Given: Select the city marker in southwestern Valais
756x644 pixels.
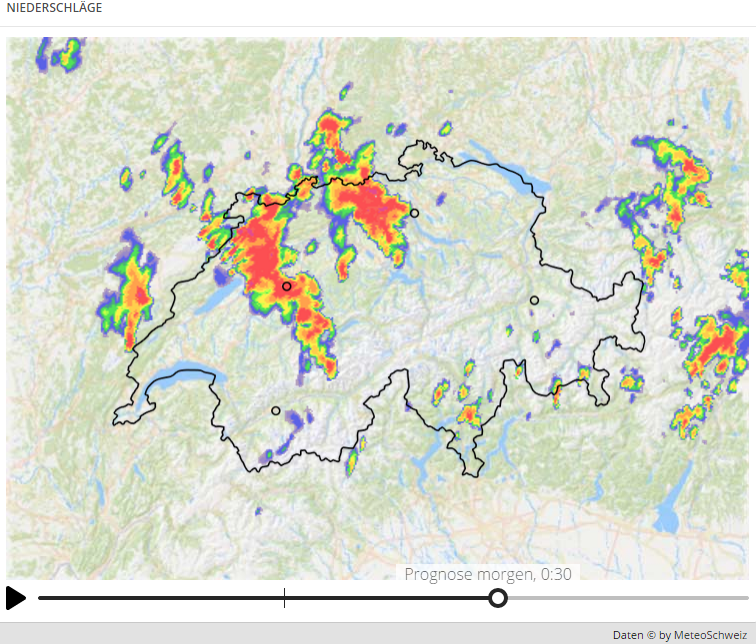Looking at the screenshot, I should pos(276,411).
